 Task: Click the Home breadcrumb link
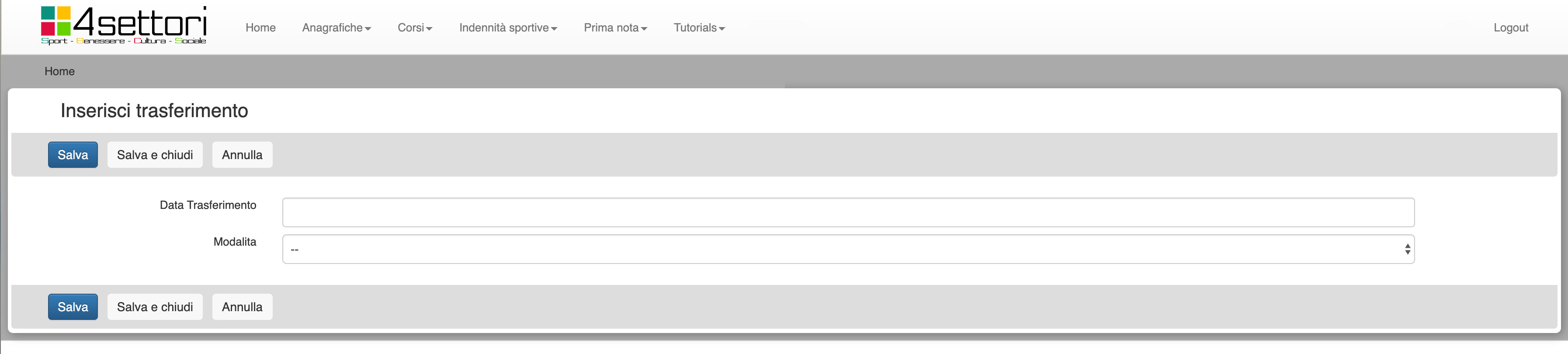[59, 72]
